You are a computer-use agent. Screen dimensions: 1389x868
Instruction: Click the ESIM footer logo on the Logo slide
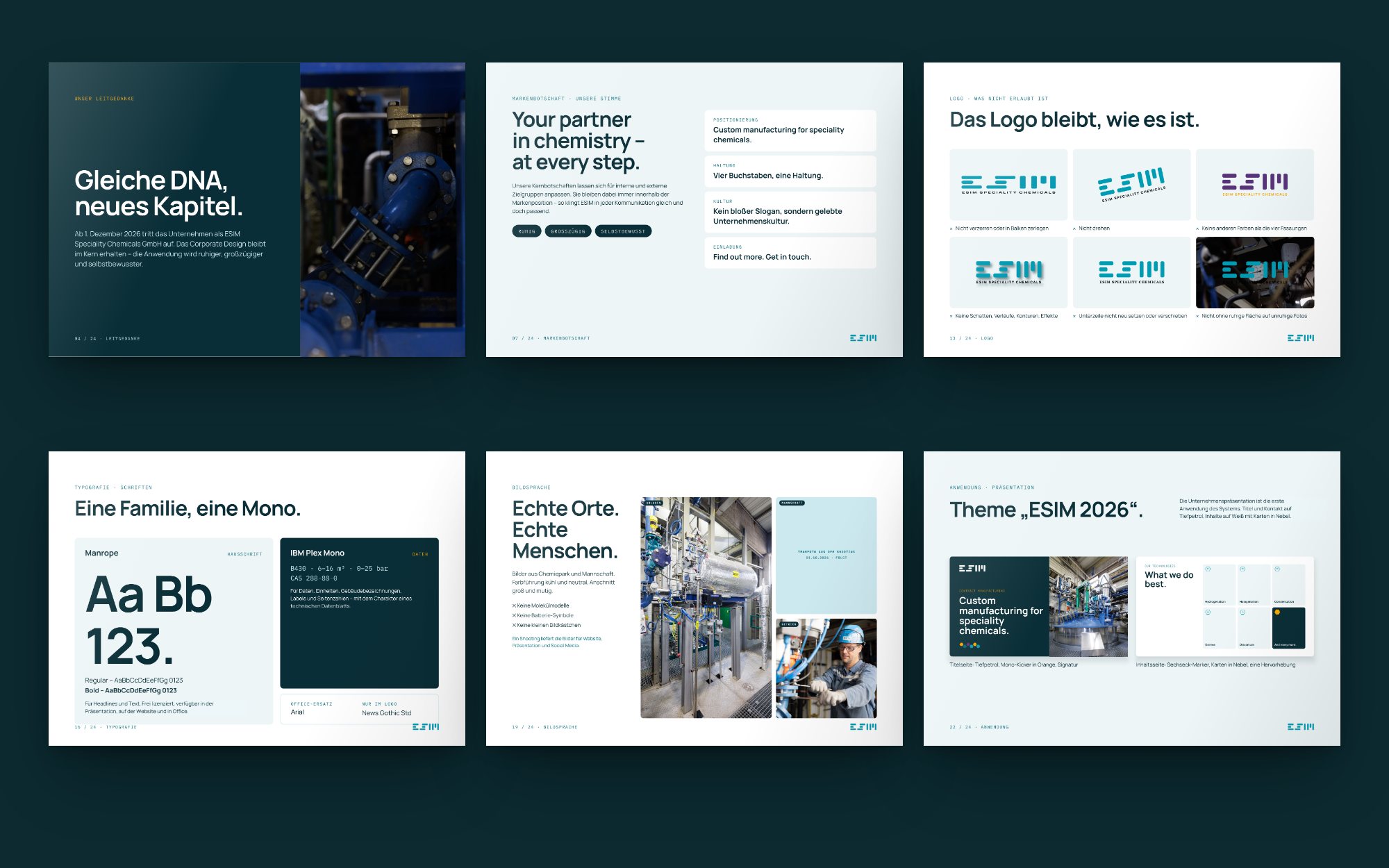pos(1301,338)
